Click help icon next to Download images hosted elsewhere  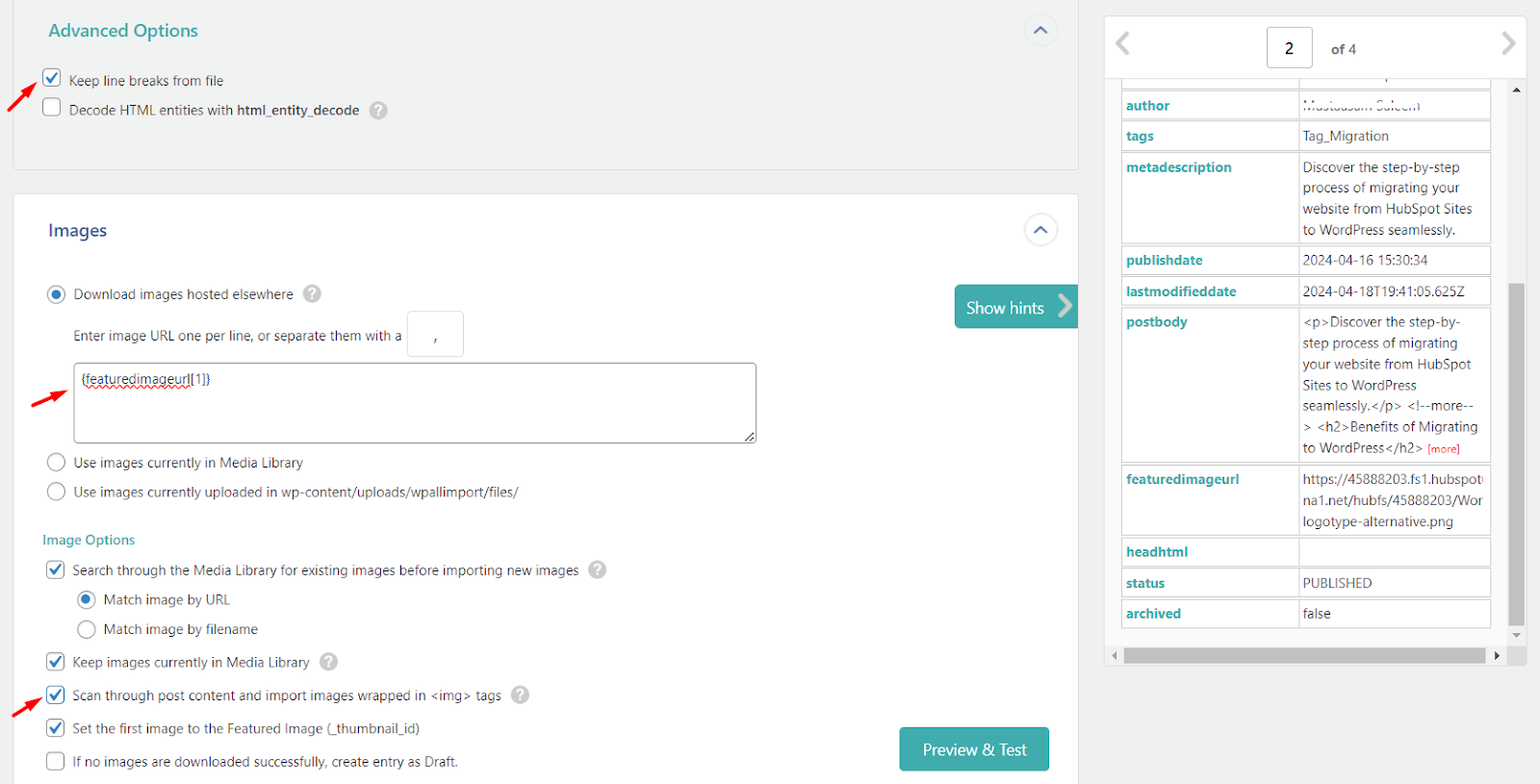point(312,294)
